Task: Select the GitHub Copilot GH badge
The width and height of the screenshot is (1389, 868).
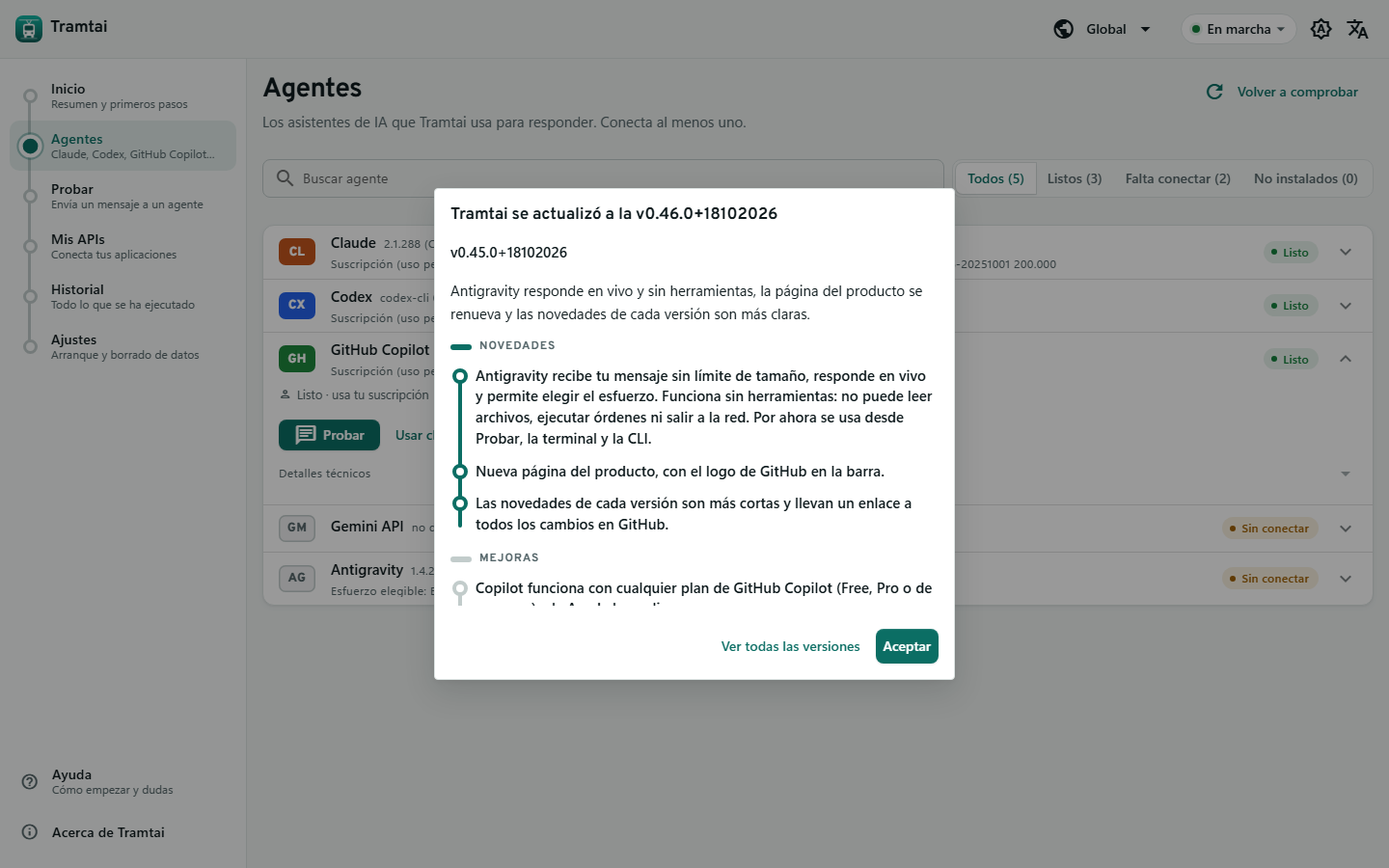Action: 297,359
